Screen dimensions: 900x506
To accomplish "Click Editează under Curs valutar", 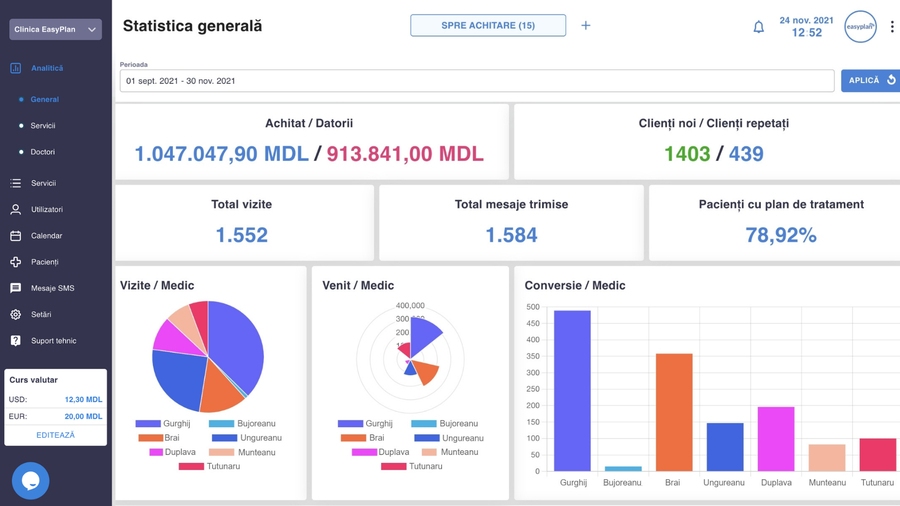I will 56,435.
